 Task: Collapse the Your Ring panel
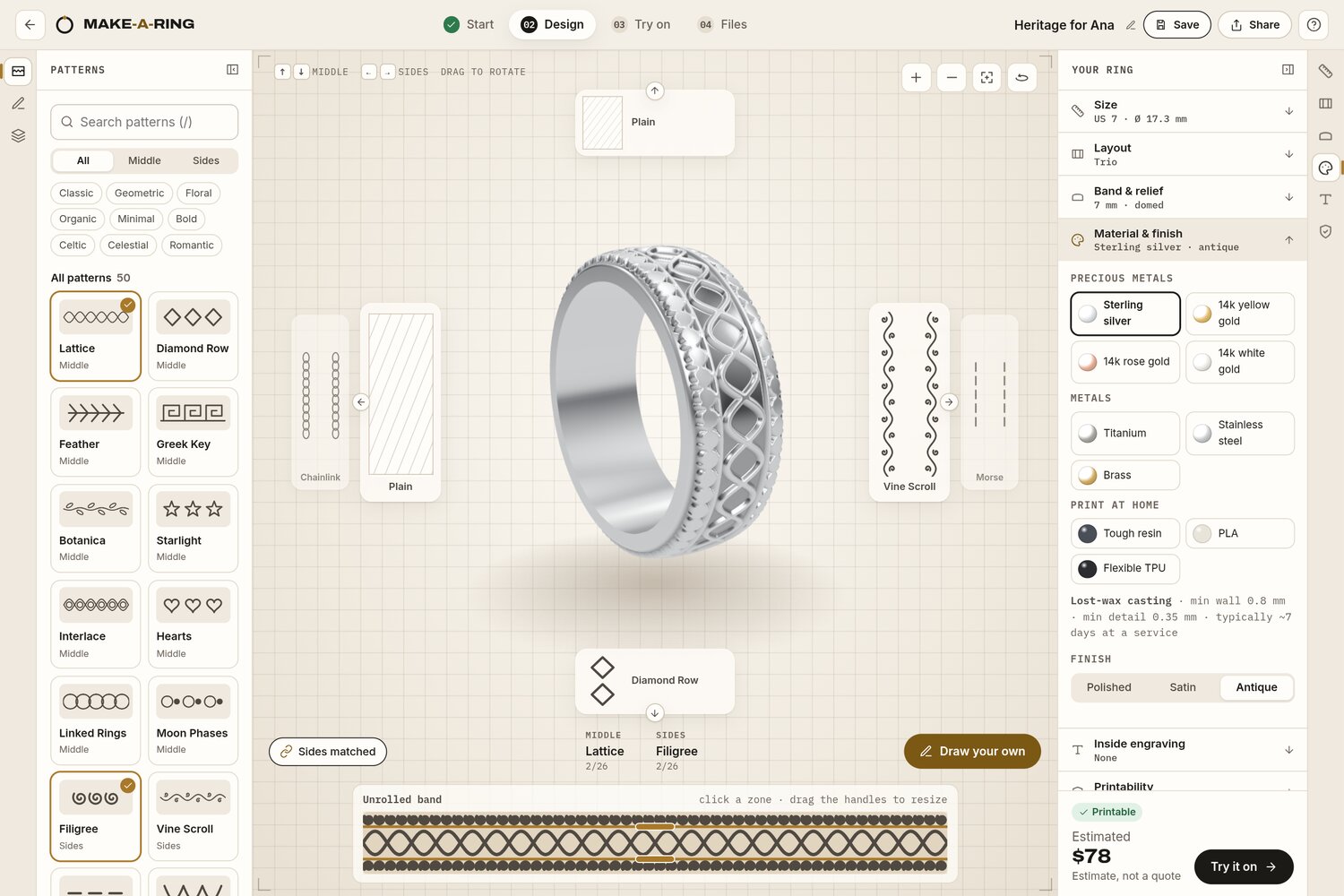[1288, 70]
